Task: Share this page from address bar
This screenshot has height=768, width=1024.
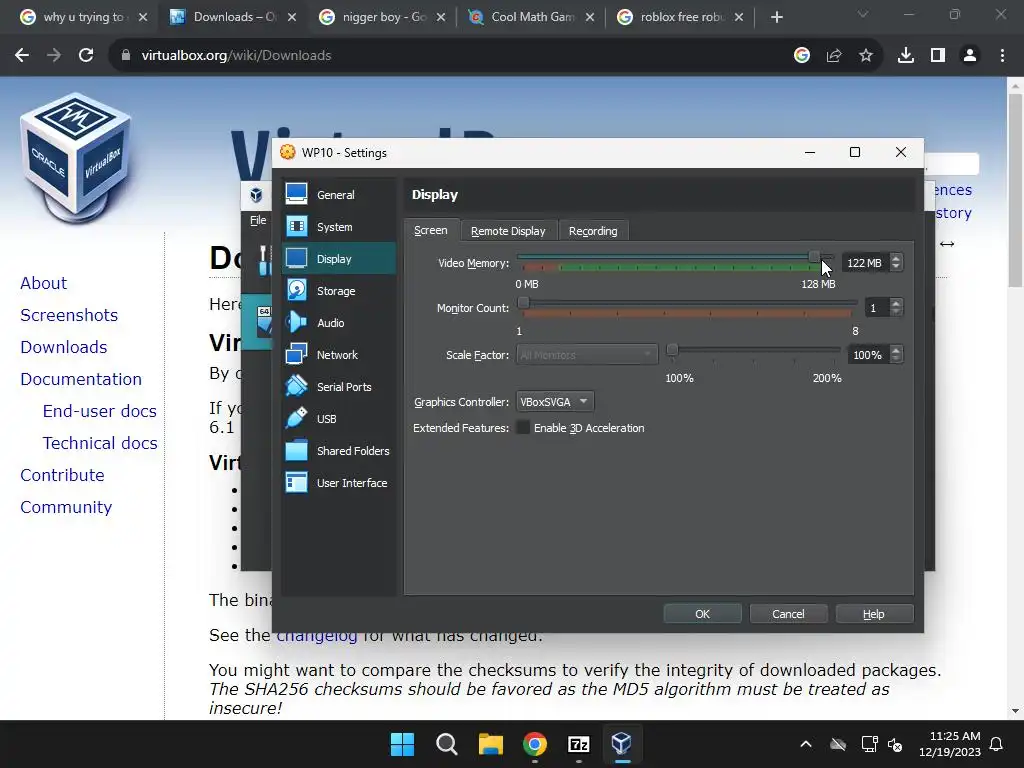Action: click(834, 56)
